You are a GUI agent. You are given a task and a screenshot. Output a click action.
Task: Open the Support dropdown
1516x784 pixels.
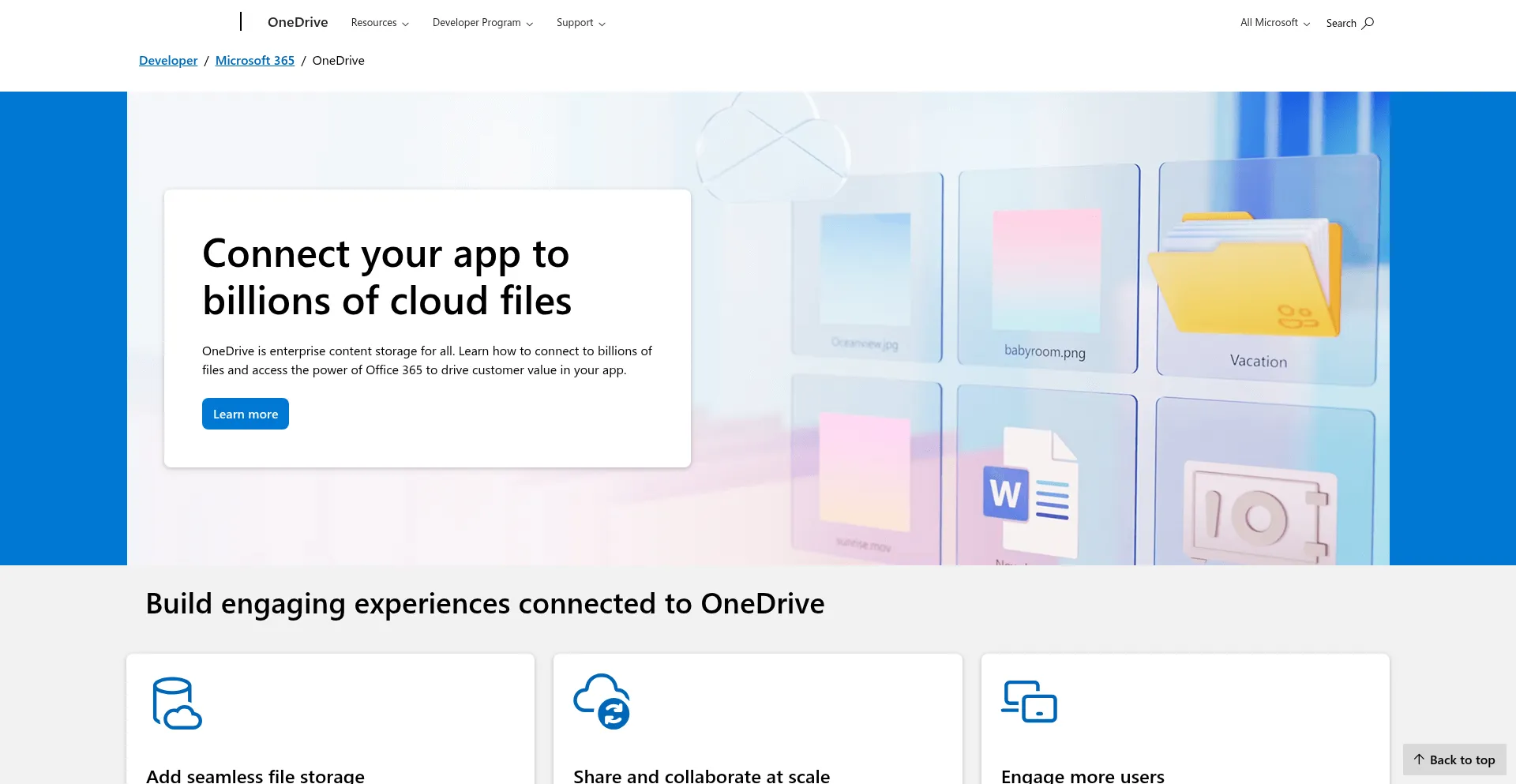580,22
